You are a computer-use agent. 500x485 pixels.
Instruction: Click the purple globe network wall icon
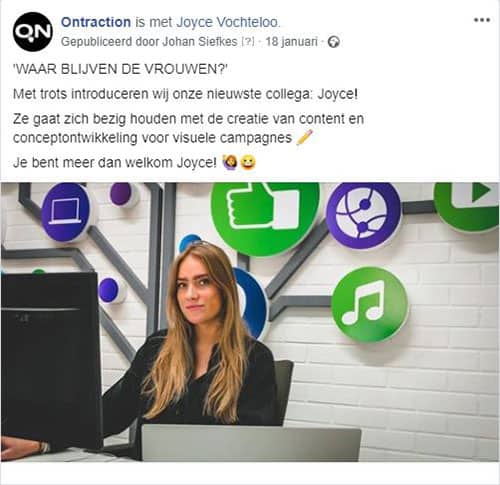(x=364, y=215)
